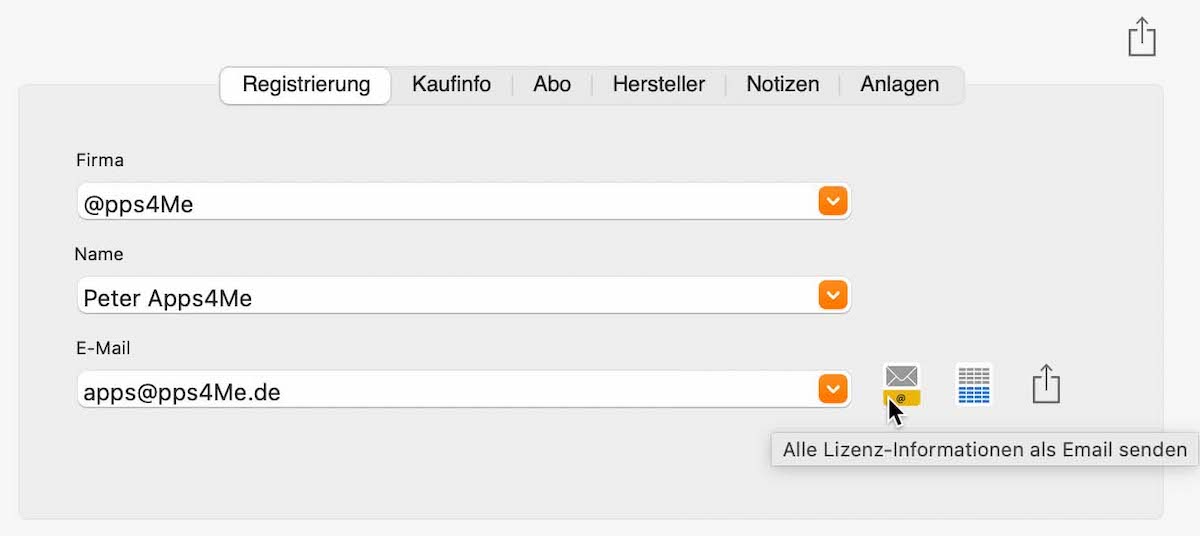This screenshot has width=1200, height=536.
Task: Select the Registrierung tab
Action: click(x=306, y=85)
